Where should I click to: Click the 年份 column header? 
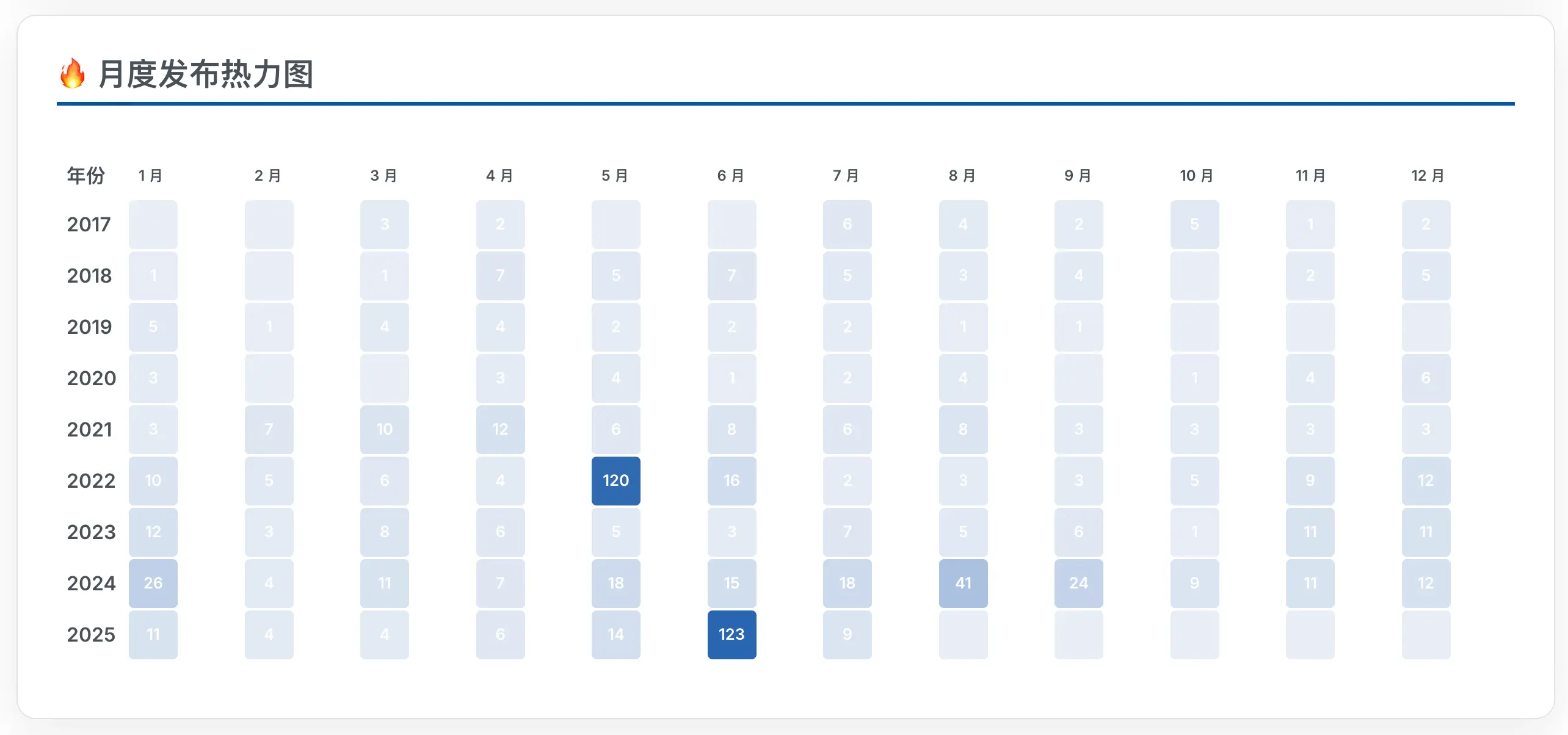(85, 175)
